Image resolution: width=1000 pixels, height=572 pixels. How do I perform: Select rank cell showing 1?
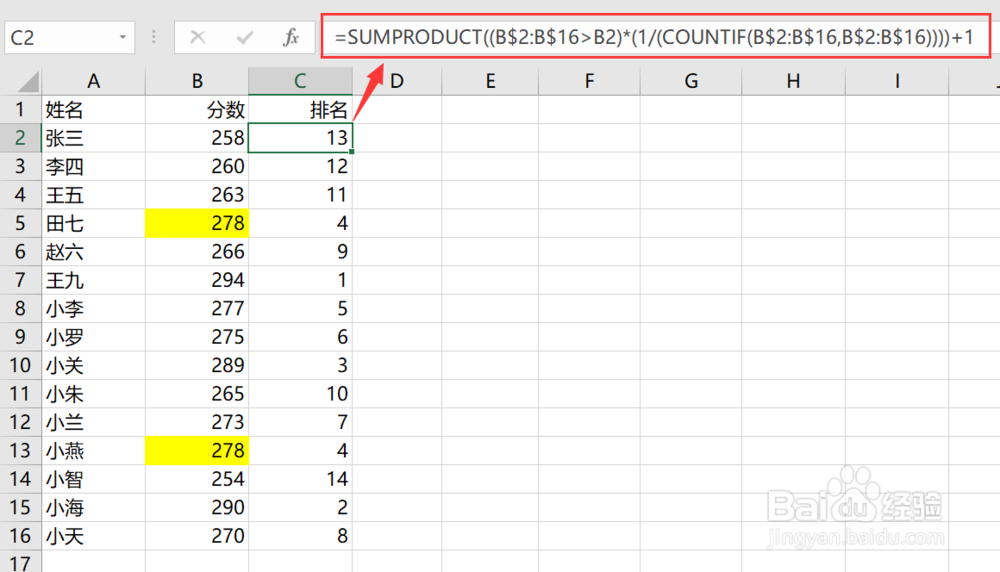click(x=300, y=280)
